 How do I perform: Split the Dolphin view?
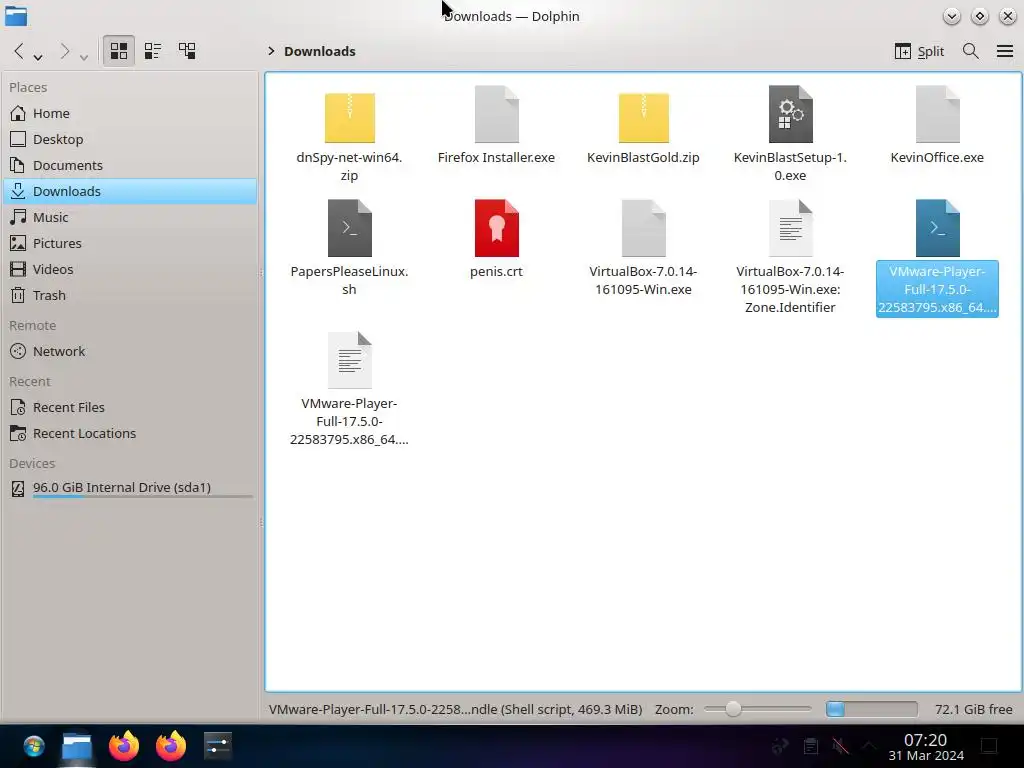pos(919,51)
